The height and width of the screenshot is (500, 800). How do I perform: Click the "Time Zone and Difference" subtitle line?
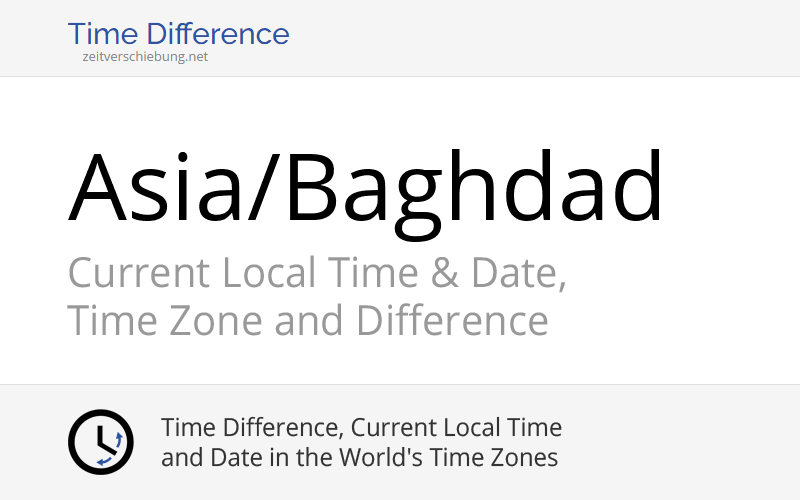click(308, 322)
